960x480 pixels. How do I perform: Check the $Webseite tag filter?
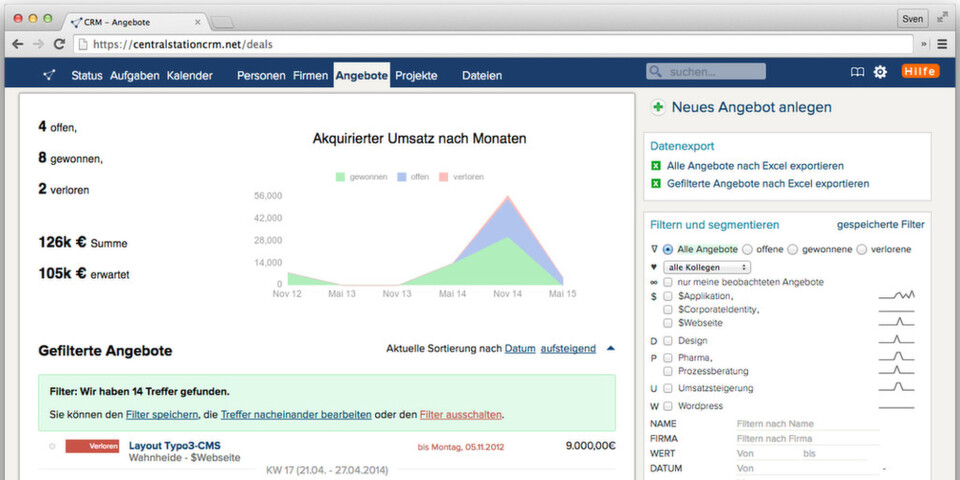(668, 323)
